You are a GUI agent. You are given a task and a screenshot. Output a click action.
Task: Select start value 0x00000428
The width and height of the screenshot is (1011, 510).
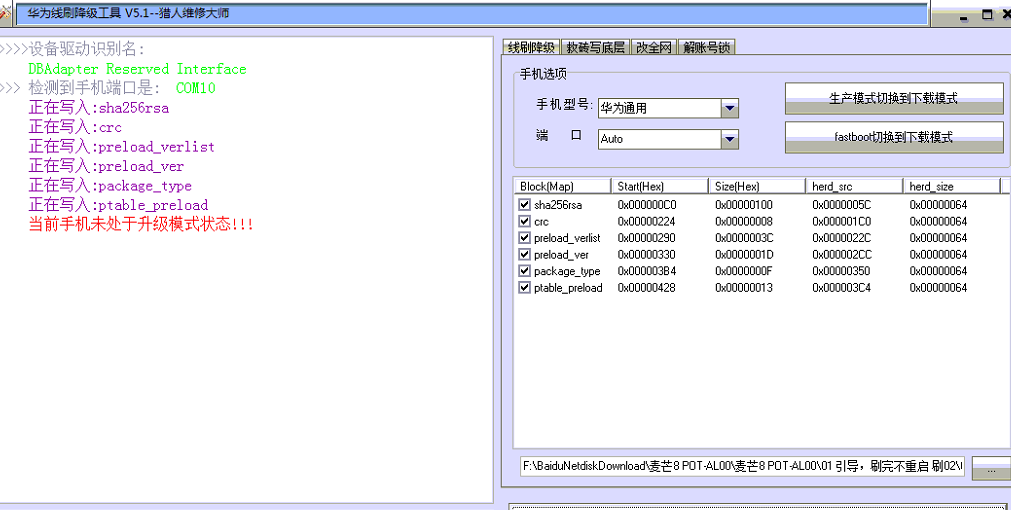pyautogui.click(x=647, y=288)
